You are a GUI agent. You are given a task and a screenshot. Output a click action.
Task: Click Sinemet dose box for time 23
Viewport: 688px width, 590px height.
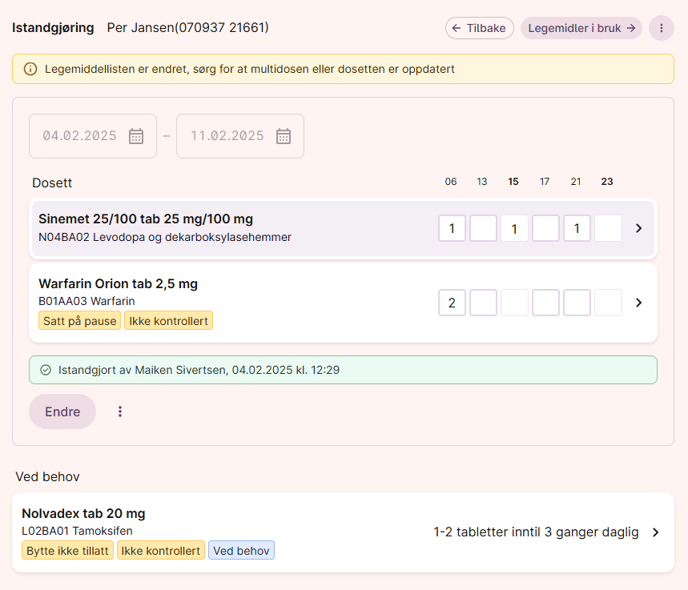coord(608,228)
